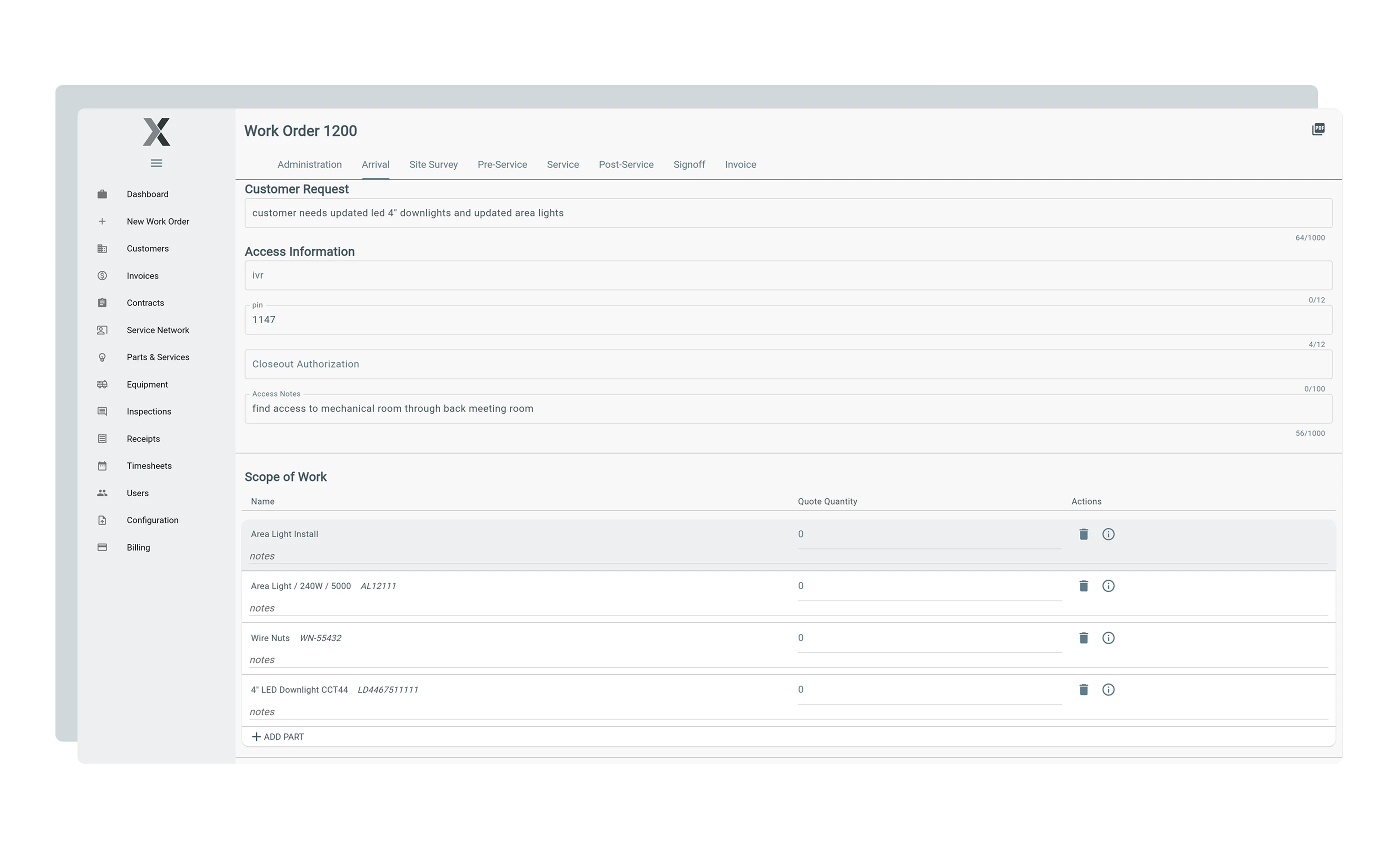1400x850 pixels.
Task: Go to Customers in the sidebar
Action: coord(147,248)
